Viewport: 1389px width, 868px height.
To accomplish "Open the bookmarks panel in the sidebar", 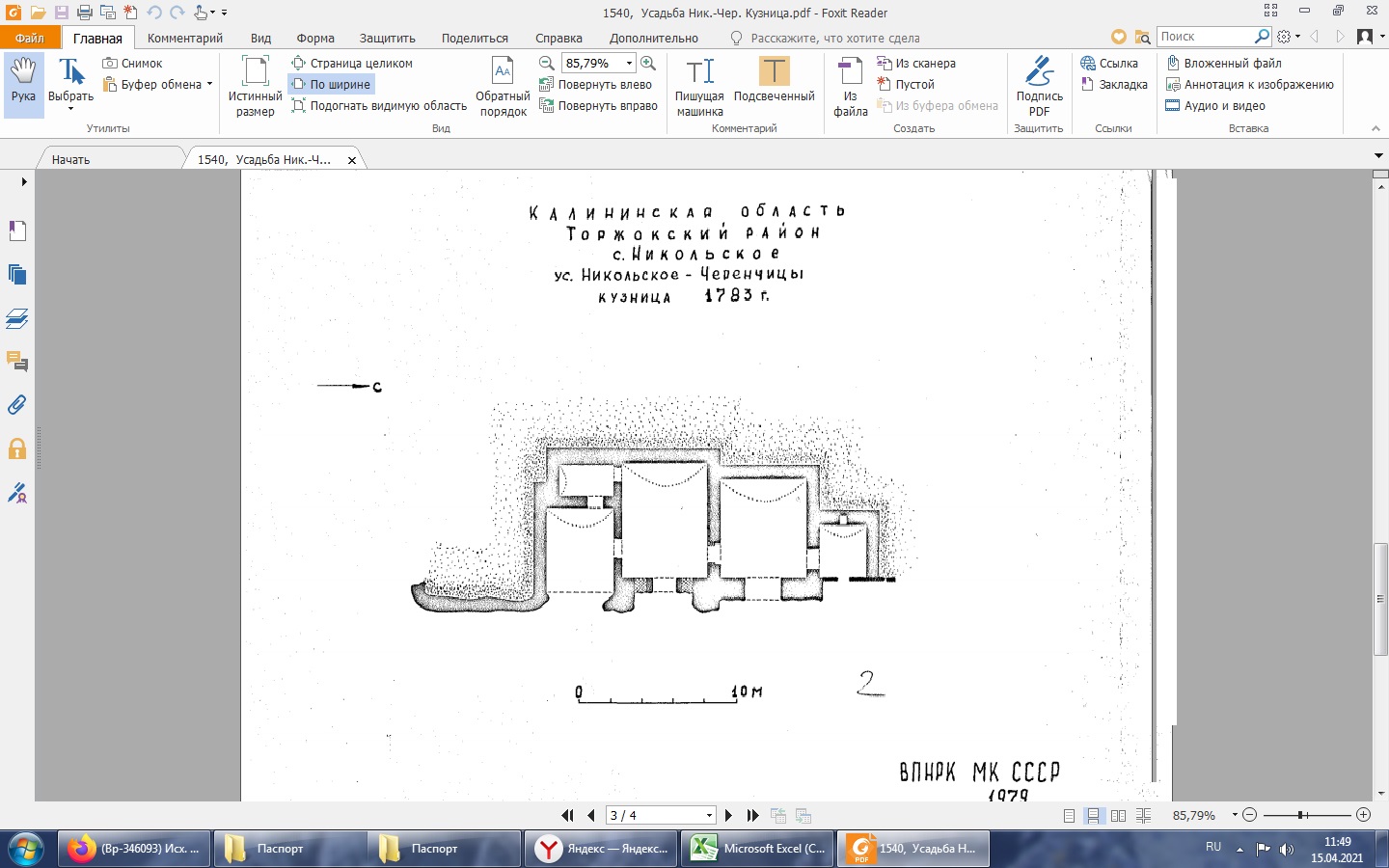I will tap(17, 231).
